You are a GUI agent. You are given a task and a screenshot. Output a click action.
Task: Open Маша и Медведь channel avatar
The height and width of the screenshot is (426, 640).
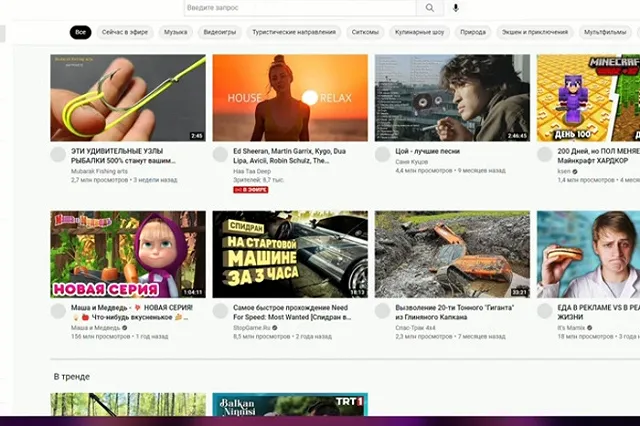click(58, 311)
